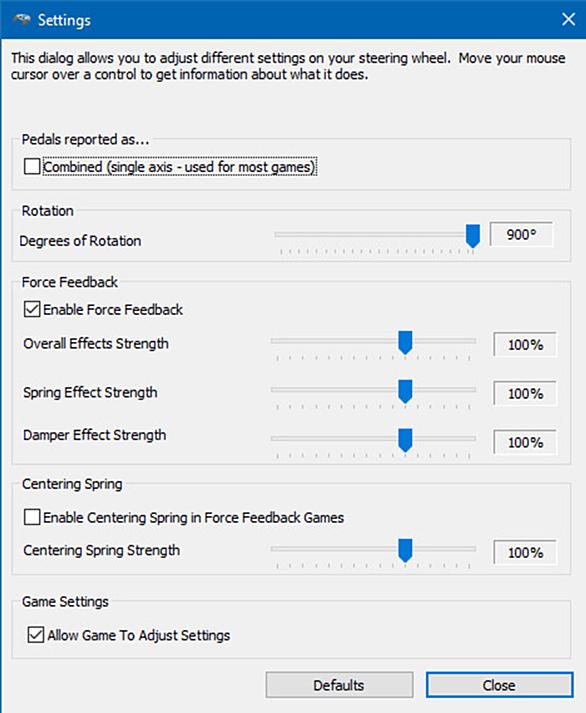Image resolution: width=586 pixels, height=713 pixels.
Task: Click the Spring Effect Strength 100% field
Action: click(x=525, y=393)
